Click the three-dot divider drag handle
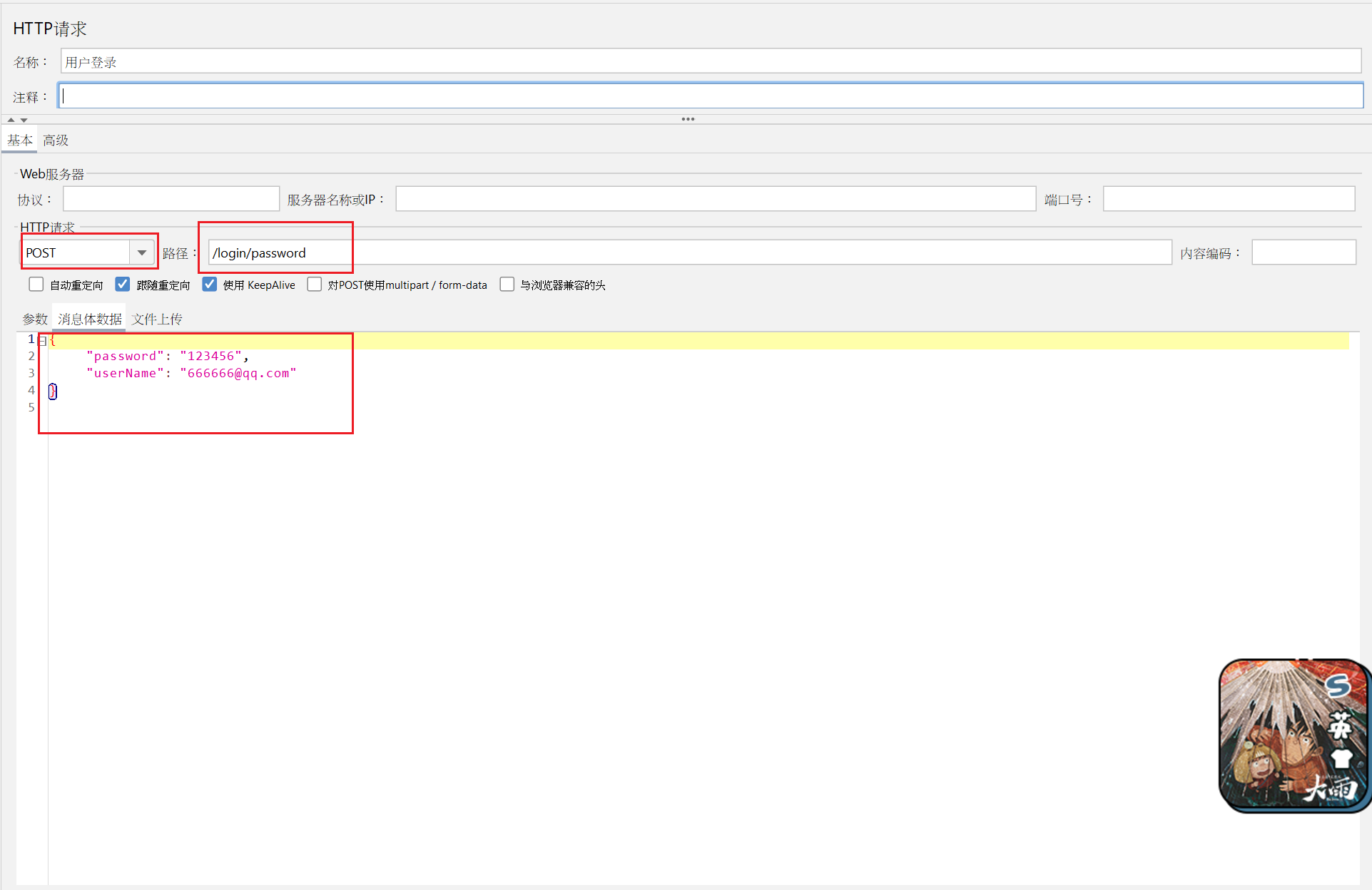This screenshot has width=1372, height=890. (688, 119)
